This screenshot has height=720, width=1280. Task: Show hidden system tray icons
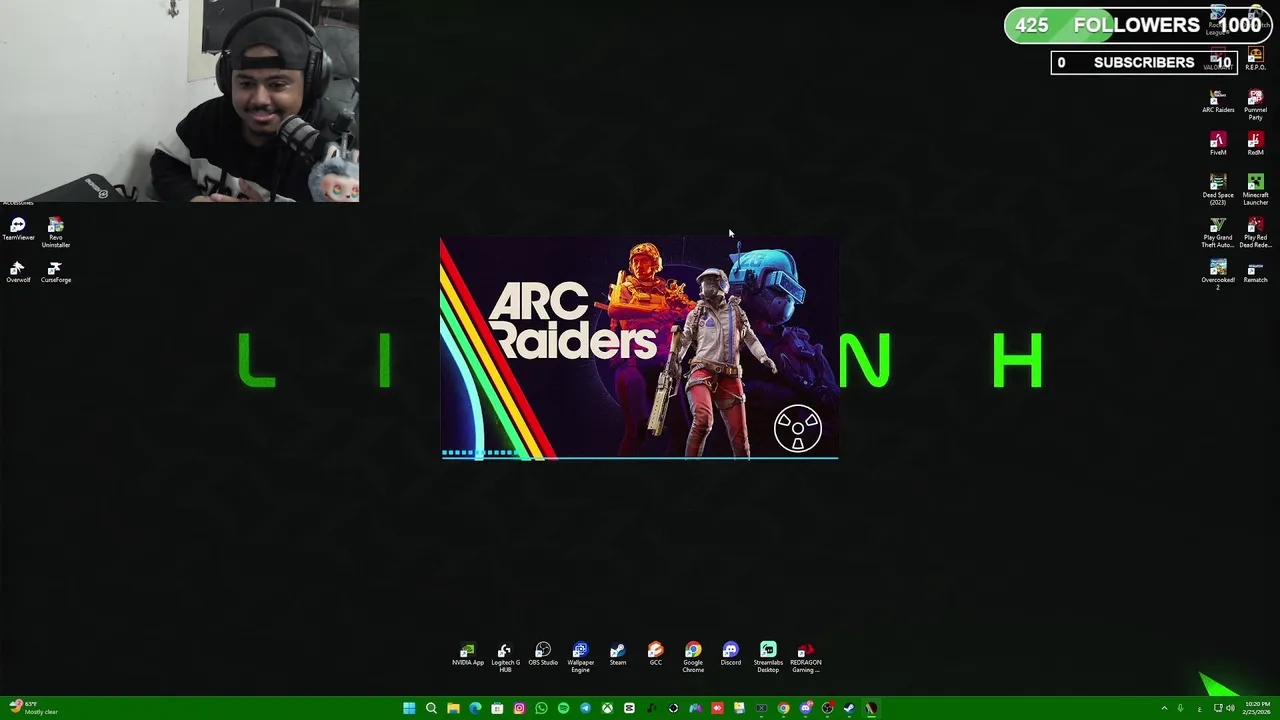point(1164,708)
